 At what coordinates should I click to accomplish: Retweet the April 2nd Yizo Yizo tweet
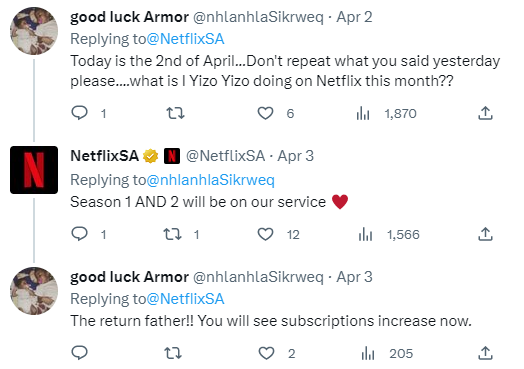coord(175,113)
